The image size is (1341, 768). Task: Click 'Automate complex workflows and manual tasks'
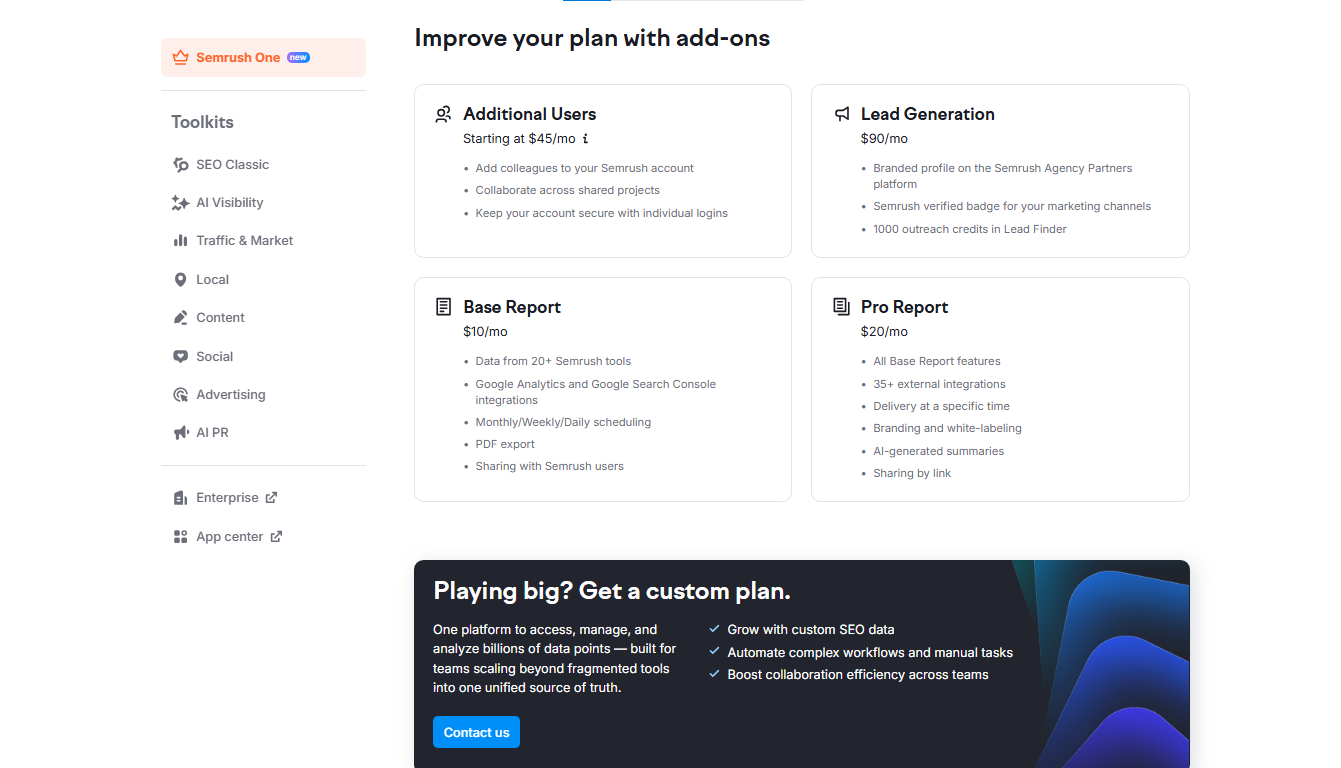[x=870, y=652]
